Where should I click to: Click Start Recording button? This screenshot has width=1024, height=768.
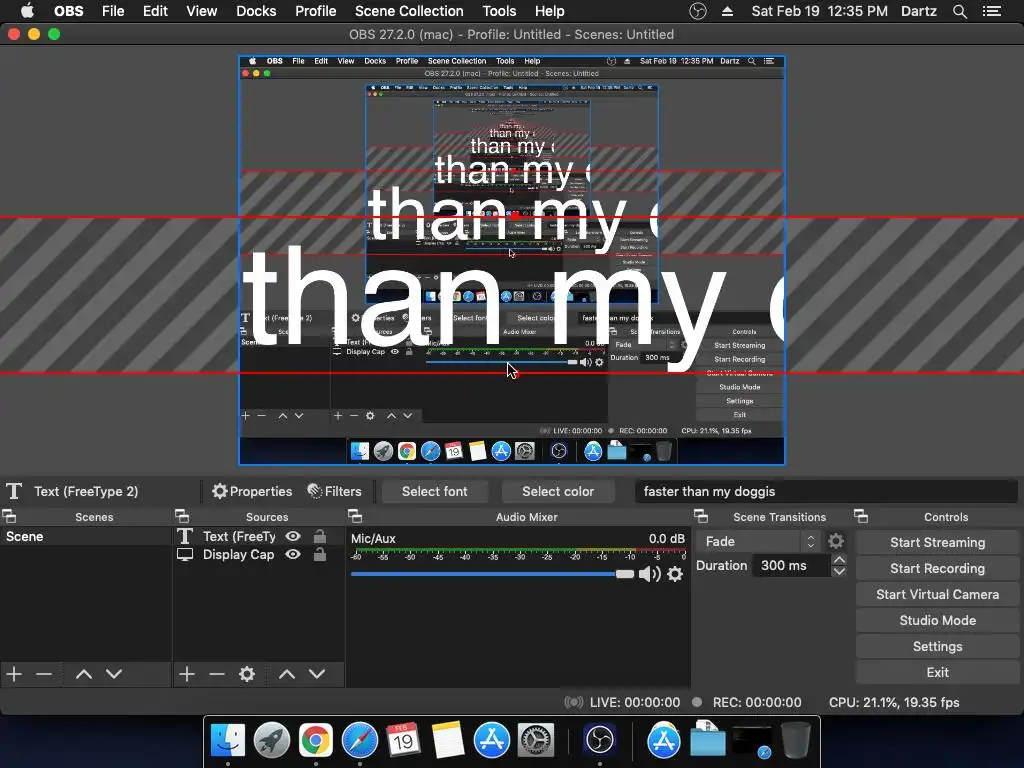pyautogui.click(x=937, y=568)
